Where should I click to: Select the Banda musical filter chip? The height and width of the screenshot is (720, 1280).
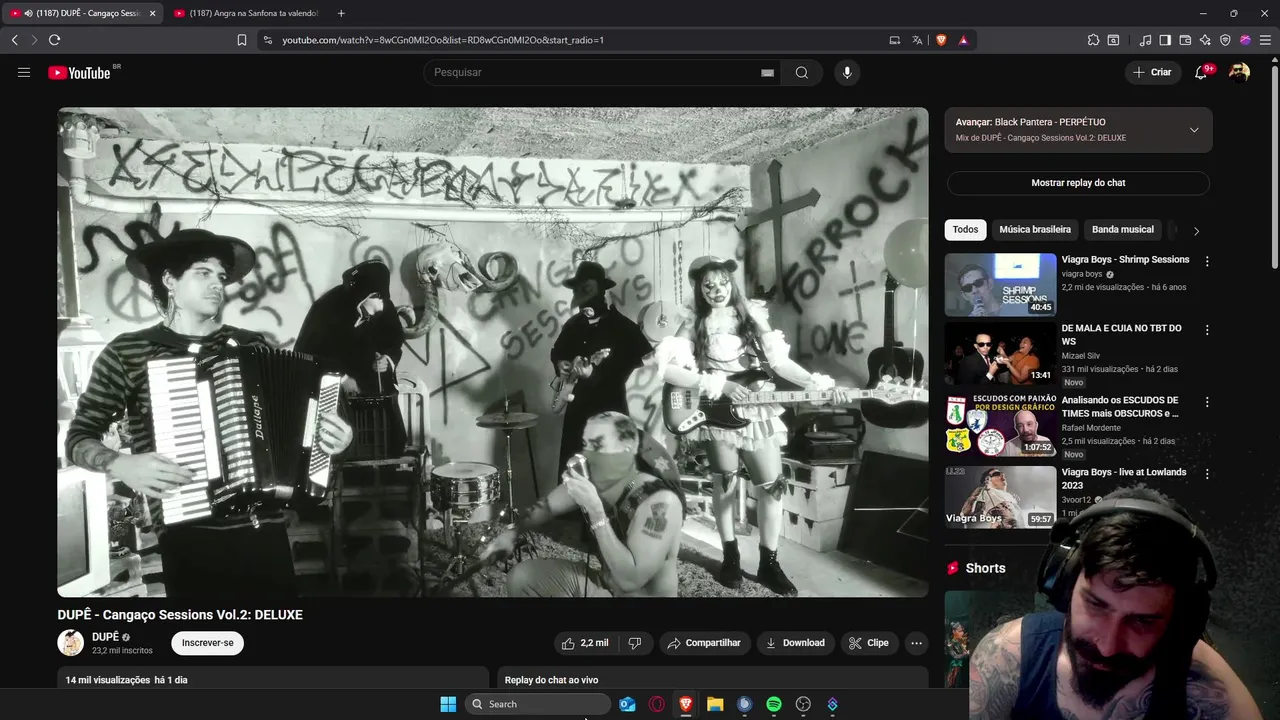tap(1123, 230)
